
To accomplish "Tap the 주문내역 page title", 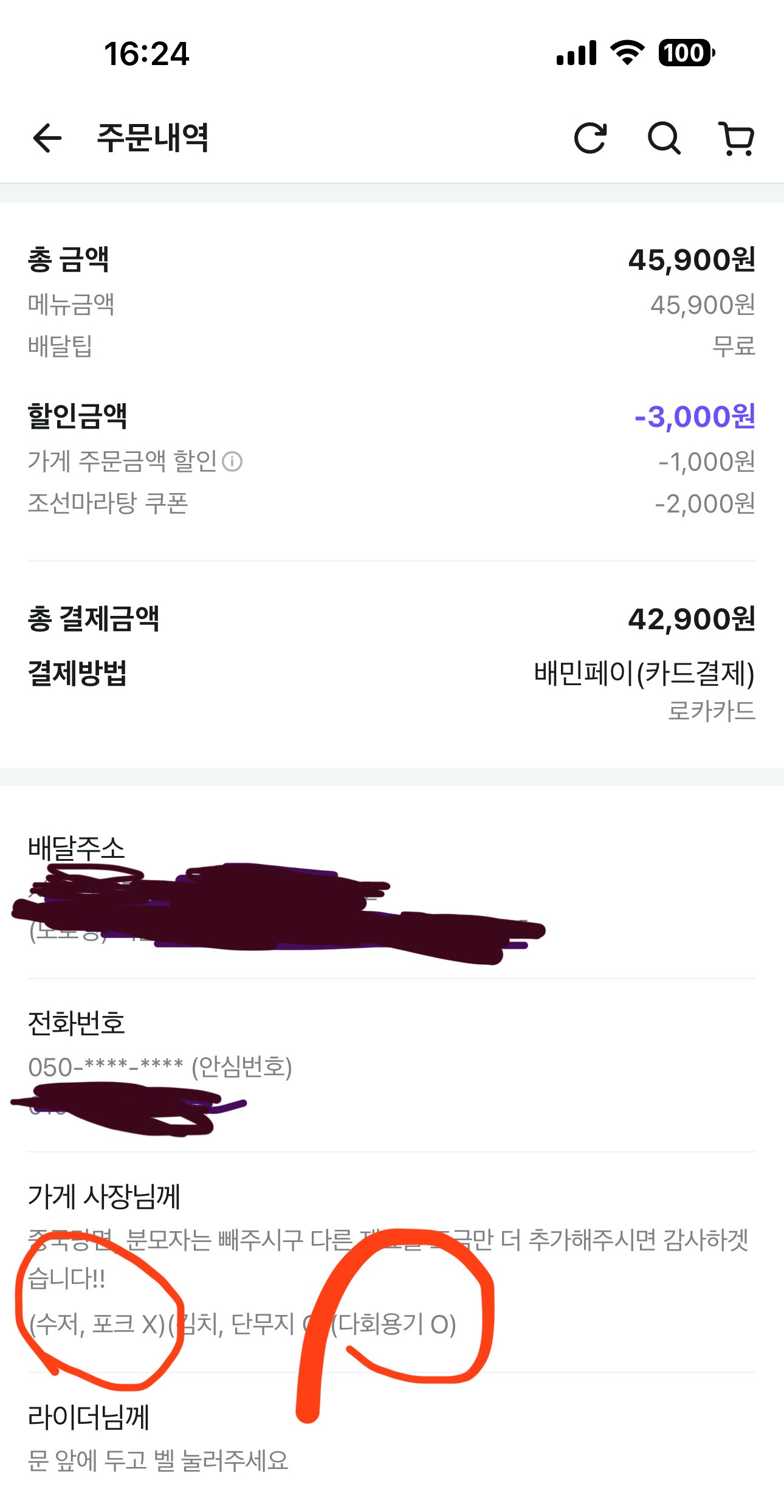I will [x=153, y=137].
